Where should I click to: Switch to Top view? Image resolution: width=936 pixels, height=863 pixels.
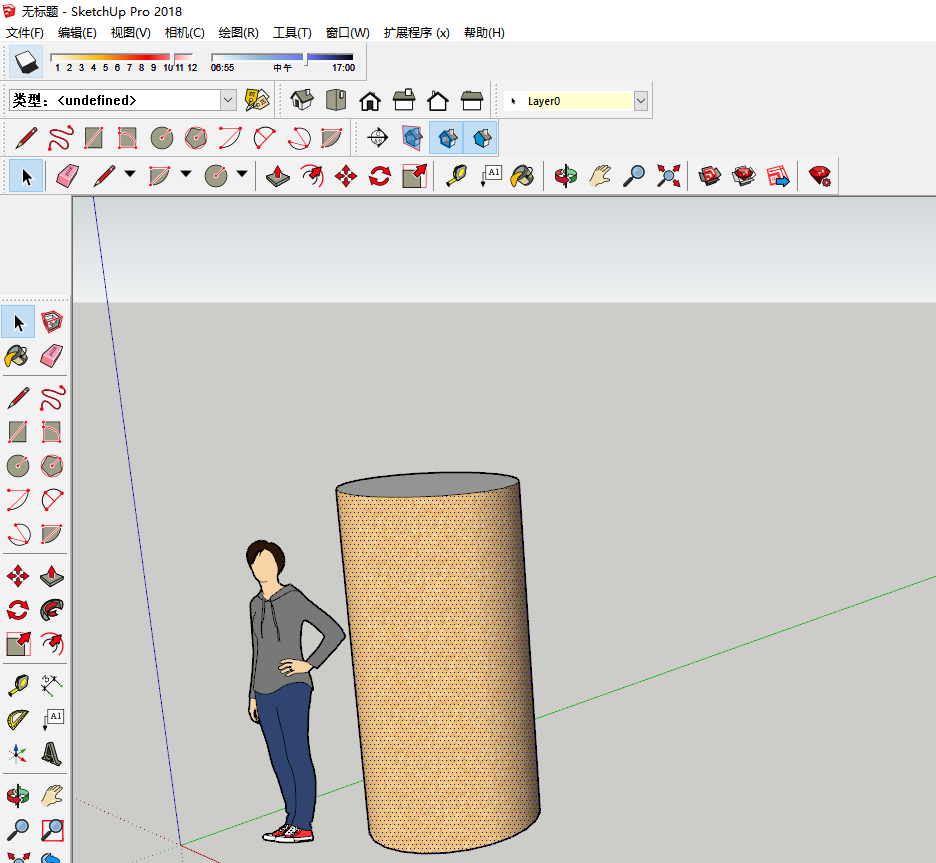pyautogui.click(x=336, y=100)
